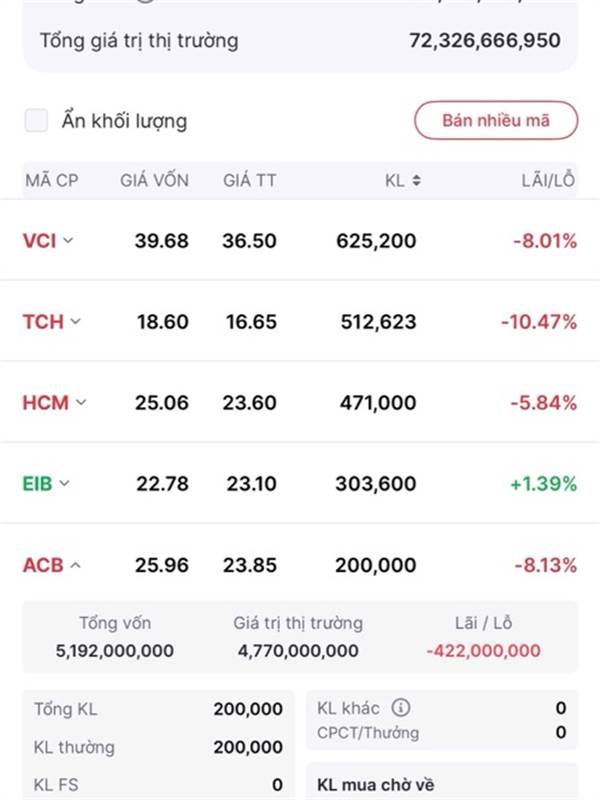Tap the info icon beside KL khác
The width and height of the screenshot is (600, 800).
click(x=401, y=708)
